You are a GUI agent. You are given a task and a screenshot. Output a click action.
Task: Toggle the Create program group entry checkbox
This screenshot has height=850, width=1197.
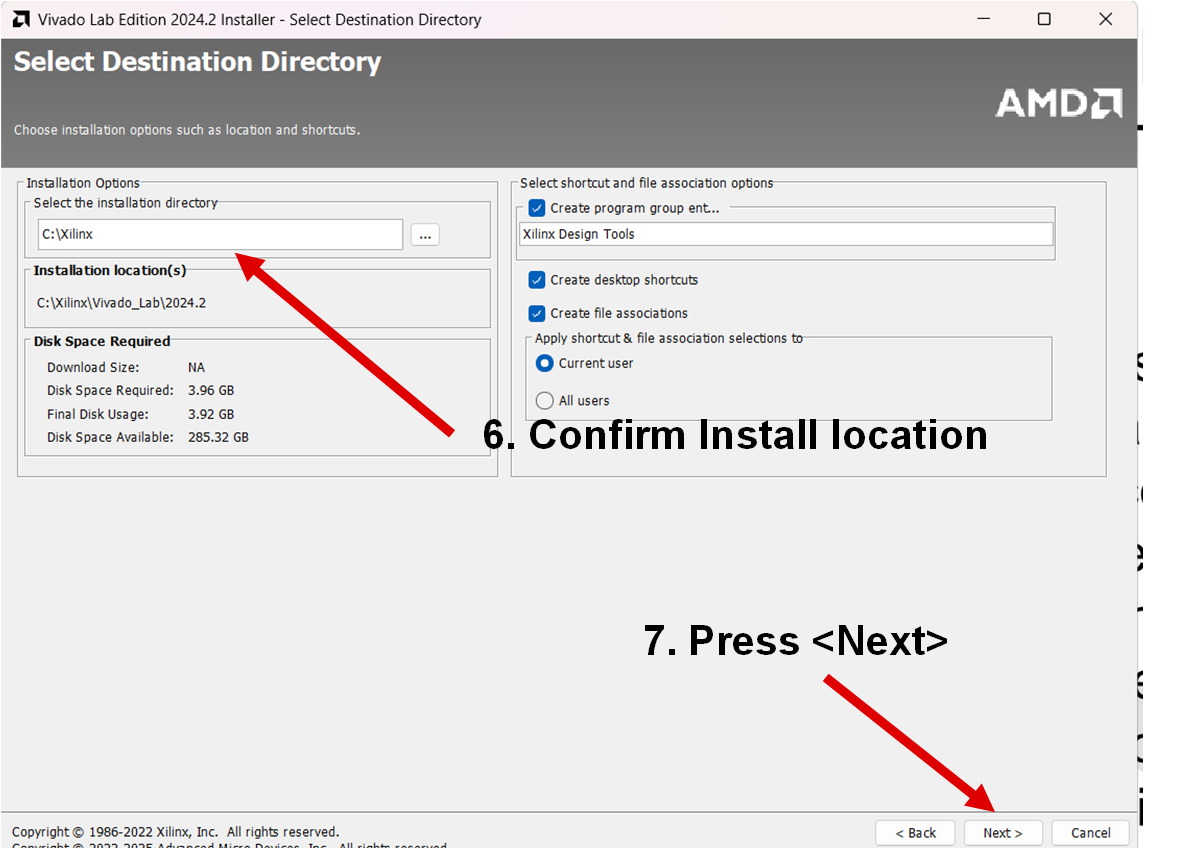[x=537, y=209]
